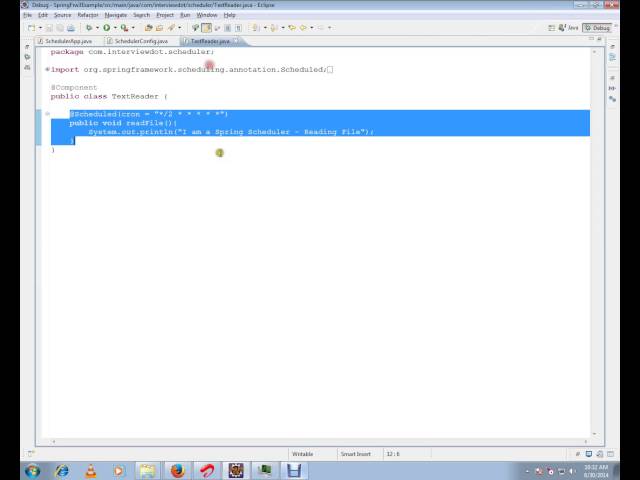Click the package declaration line
Viewport: 640px width, 480px height.
click(132, 52)
